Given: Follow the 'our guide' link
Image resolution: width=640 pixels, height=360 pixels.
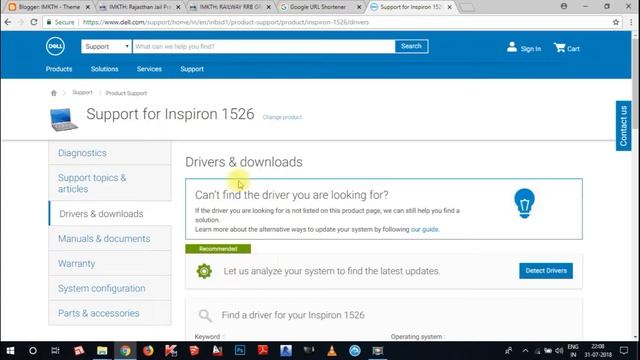Looking at the screenshot, I should (424, 229).
